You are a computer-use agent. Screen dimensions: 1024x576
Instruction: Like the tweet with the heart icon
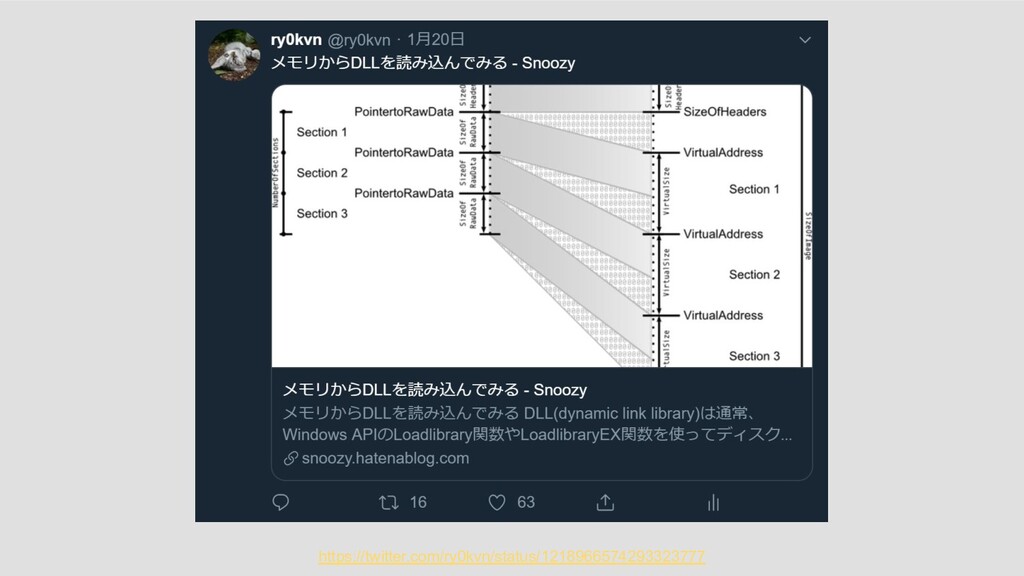(x=497, y=502)
